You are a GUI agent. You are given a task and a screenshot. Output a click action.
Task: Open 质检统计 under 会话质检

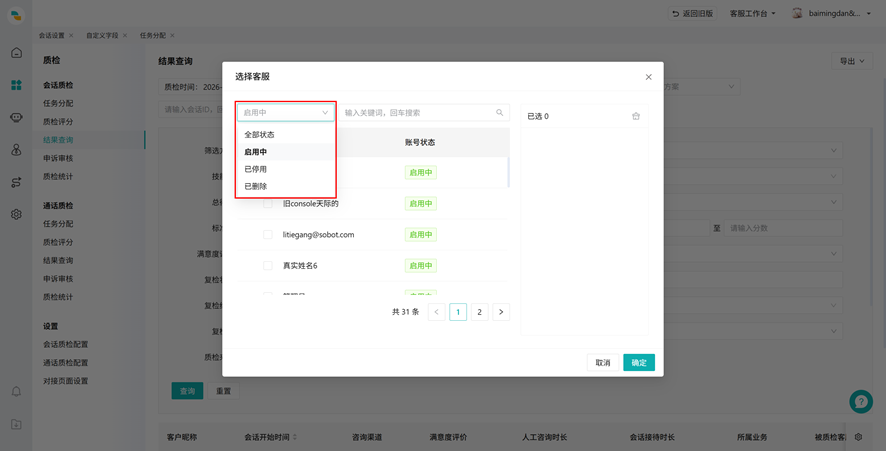(58, 176)
